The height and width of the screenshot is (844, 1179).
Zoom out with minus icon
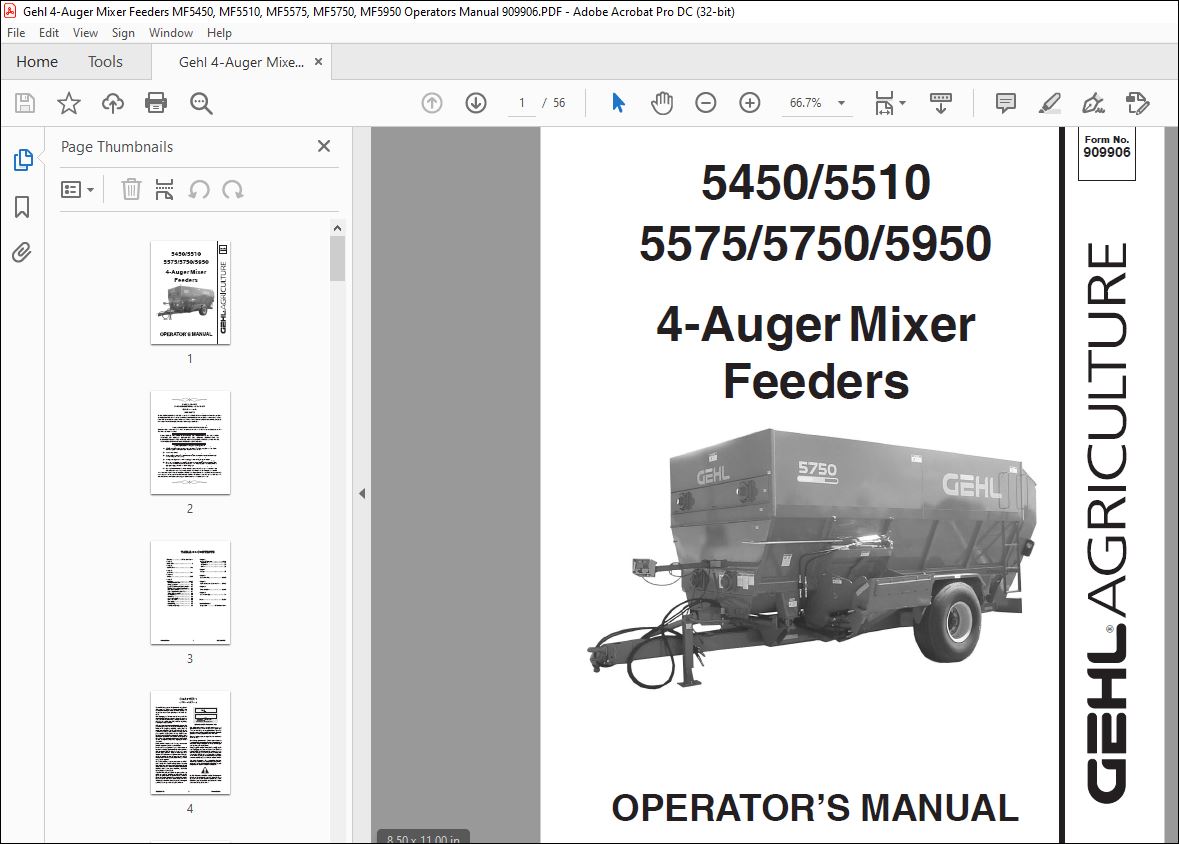[x=705, y=103]
